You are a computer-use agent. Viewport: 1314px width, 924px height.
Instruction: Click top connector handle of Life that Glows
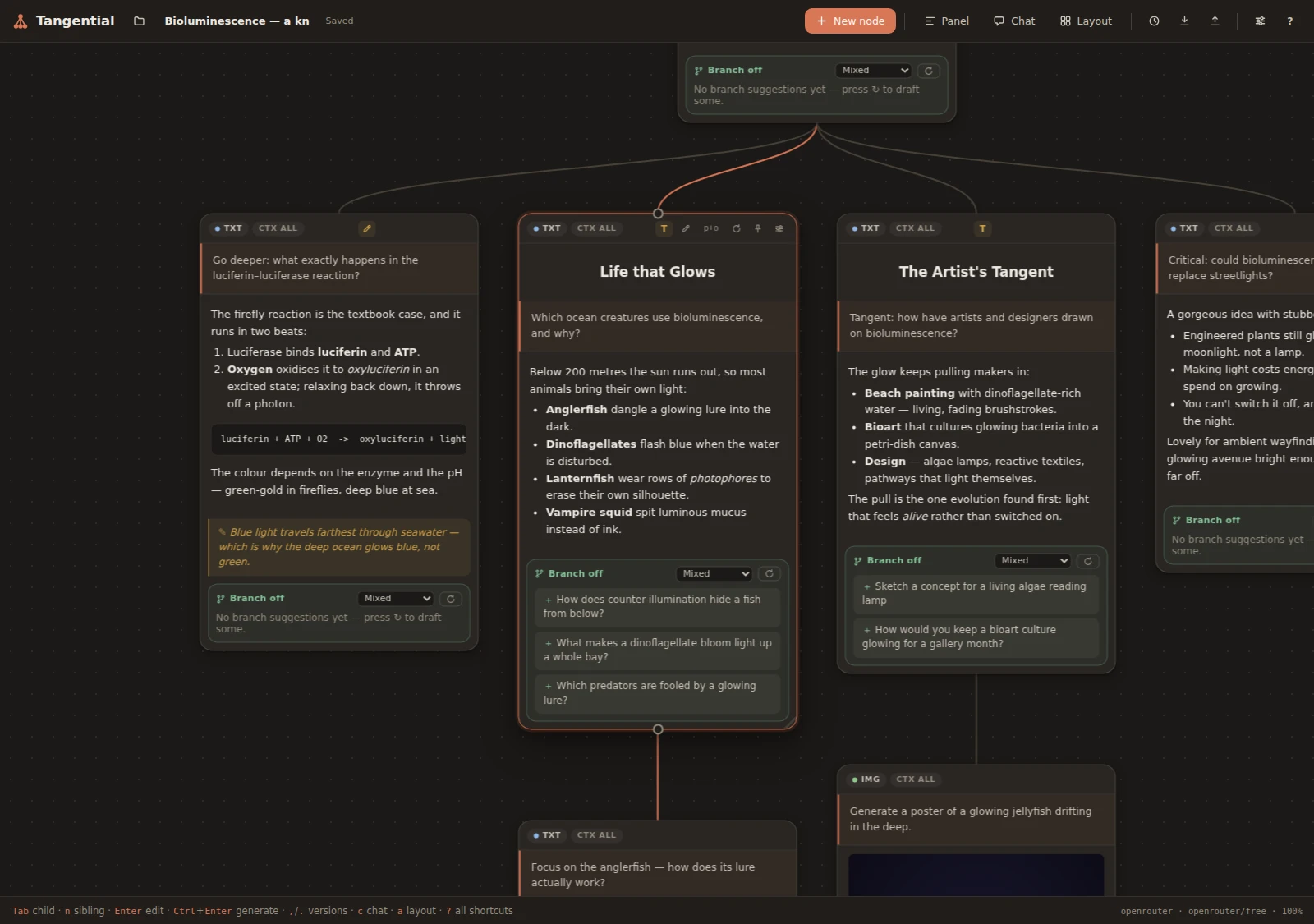[x=658, y=214]
